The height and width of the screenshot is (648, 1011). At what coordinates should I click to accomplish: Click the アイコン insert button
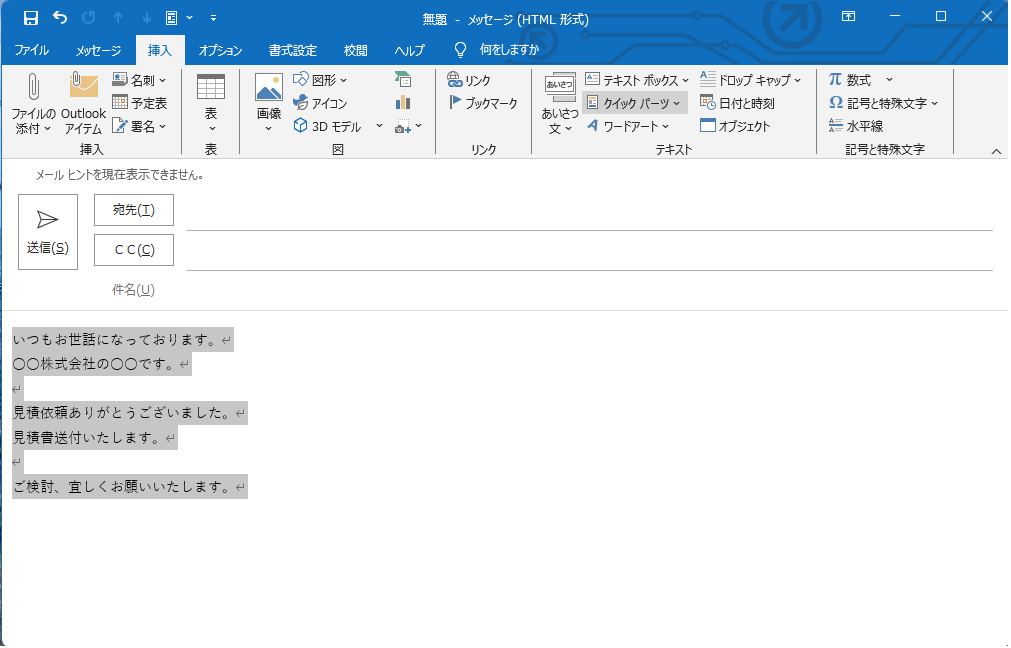tap(320, 103)
